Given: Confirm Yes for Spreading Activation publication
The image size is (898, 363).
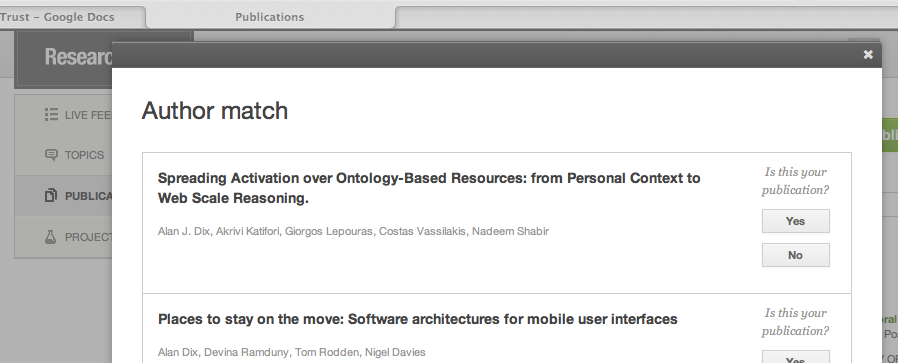Looking at the screenshot, I should click(795, 221).
